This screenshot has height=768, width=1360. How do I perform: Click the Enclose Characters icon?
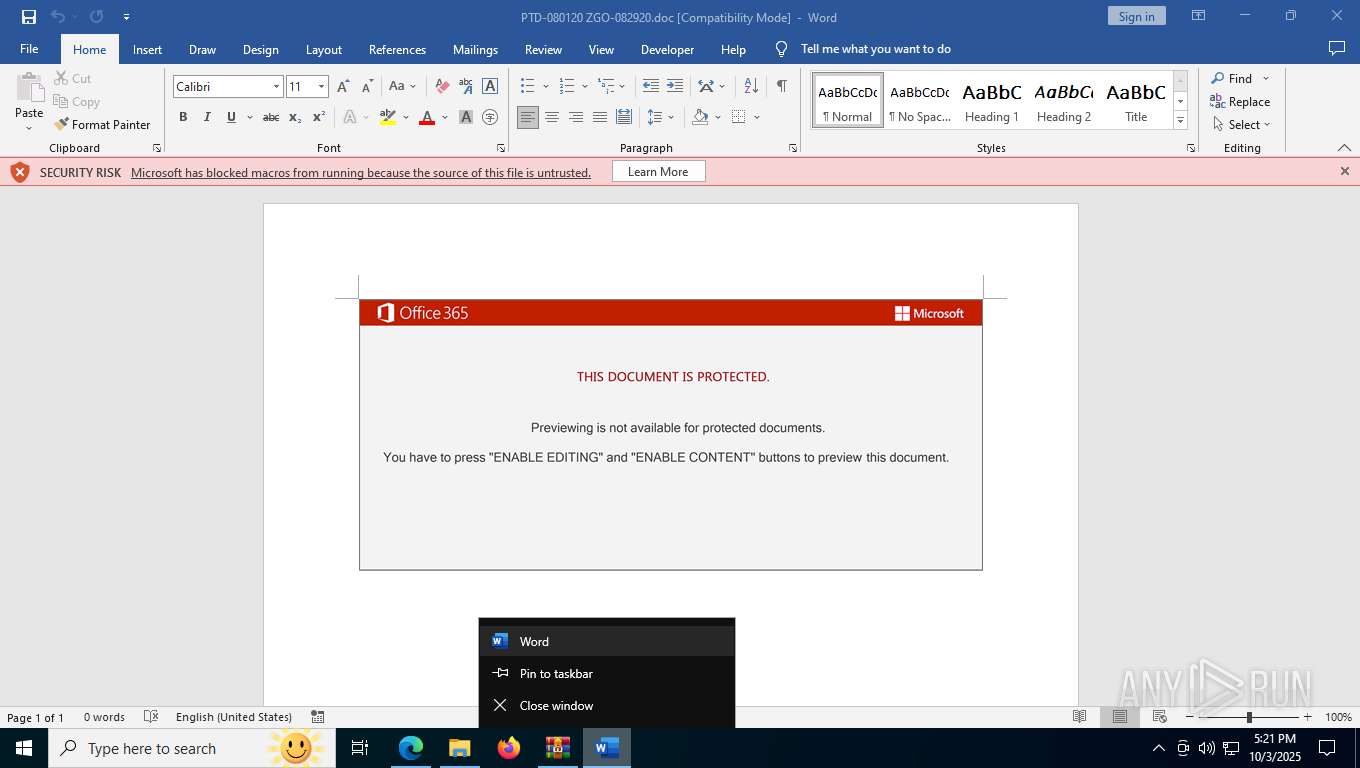pyautogui.click(x=490, y=117)
